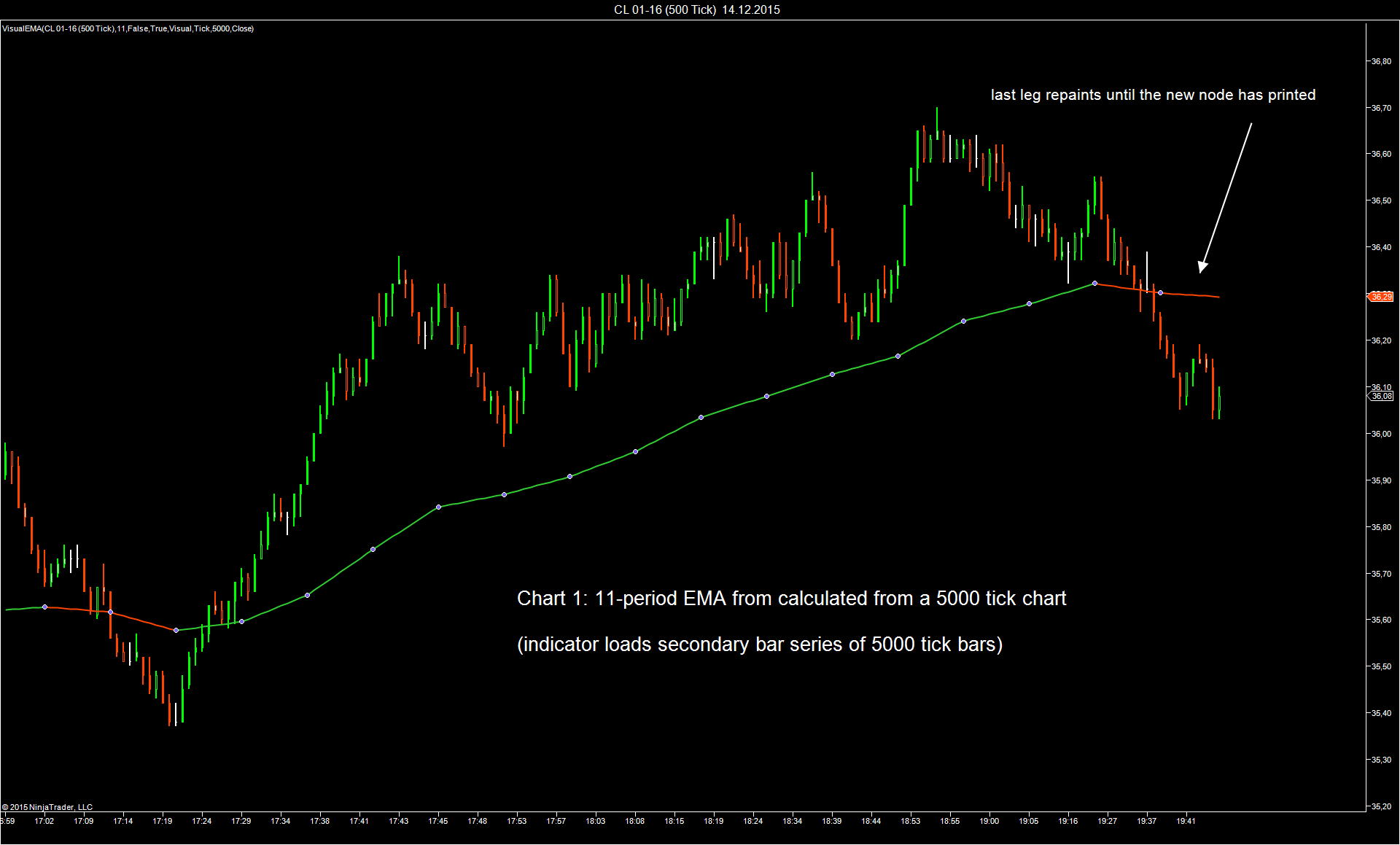The image size is (1400, 845).
Task: Click the EMA node at the chart peak near 19:27
Action: [x=1094, y=283]
